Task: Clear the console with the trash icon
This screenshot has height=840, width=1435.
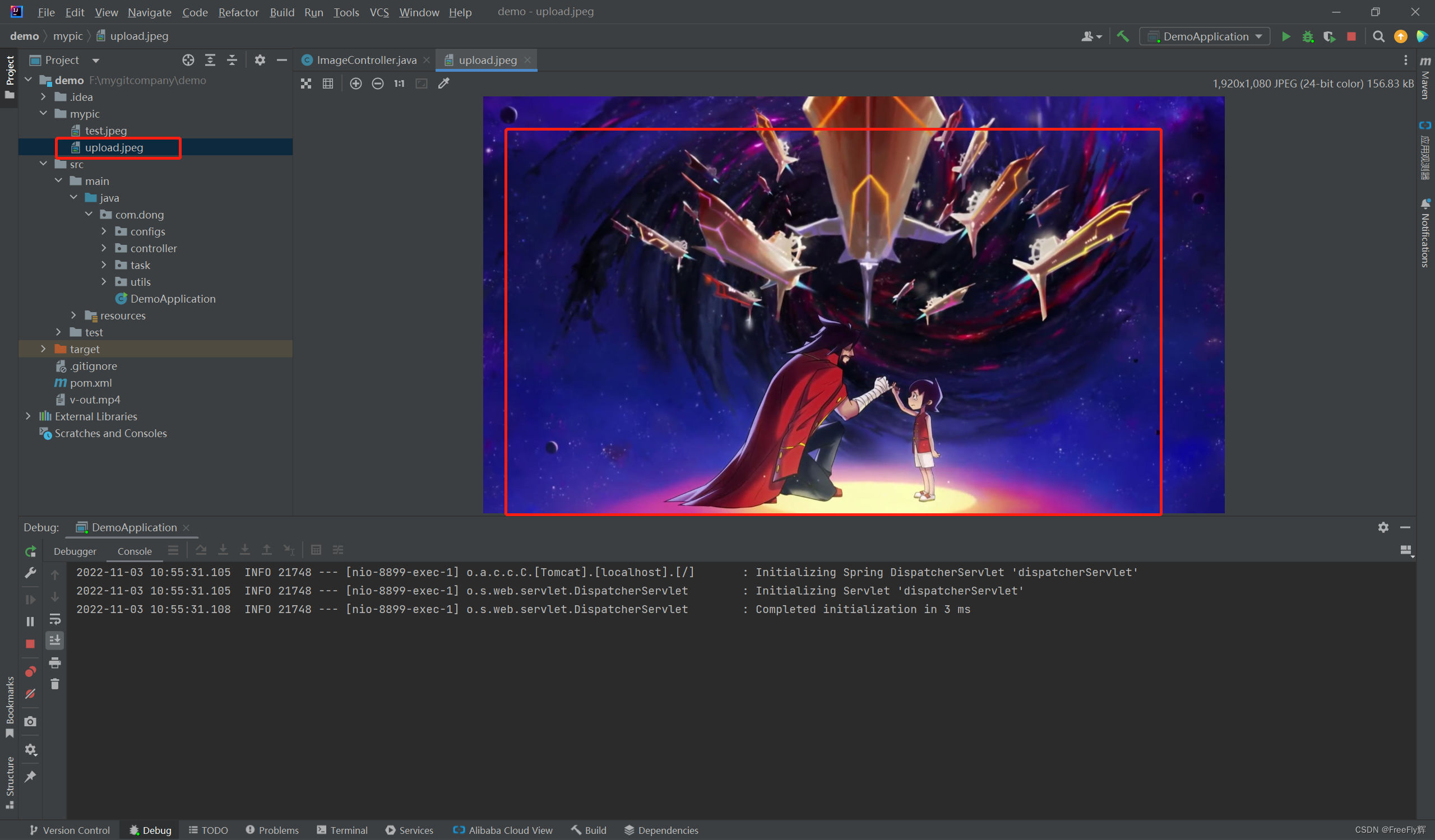Action: (55, 684)
